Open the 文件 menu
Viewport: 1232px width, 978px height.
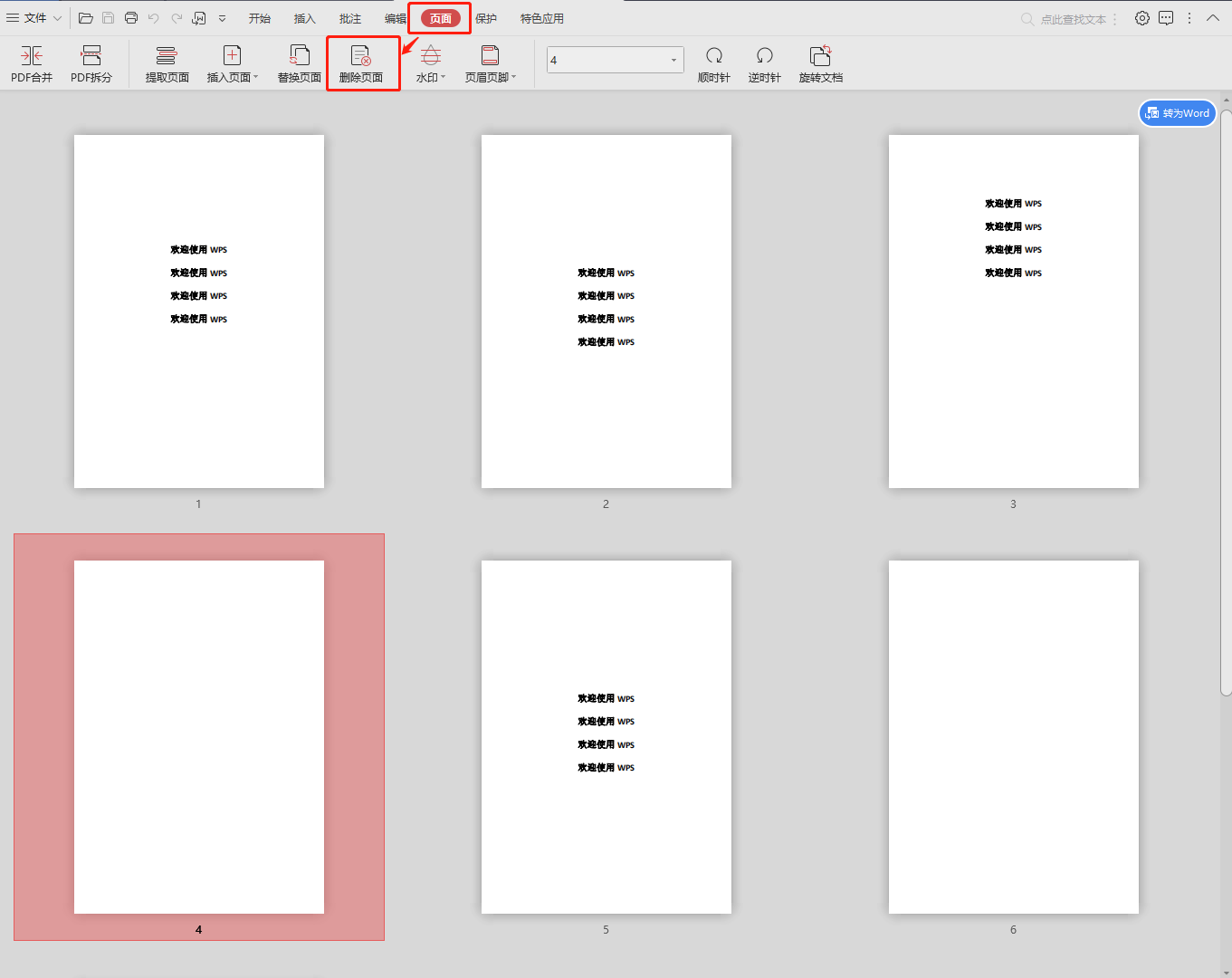[x=34, y=18]
